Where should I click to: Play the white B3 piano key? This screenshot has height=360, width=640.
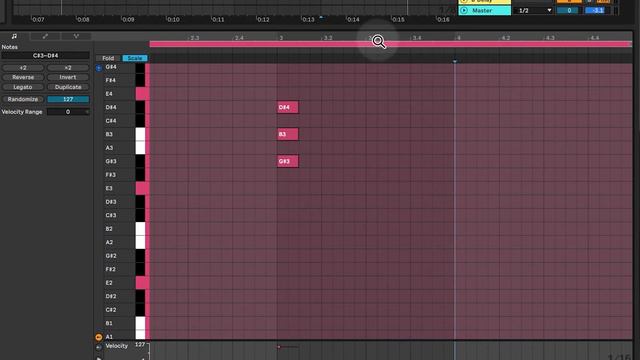140,134
